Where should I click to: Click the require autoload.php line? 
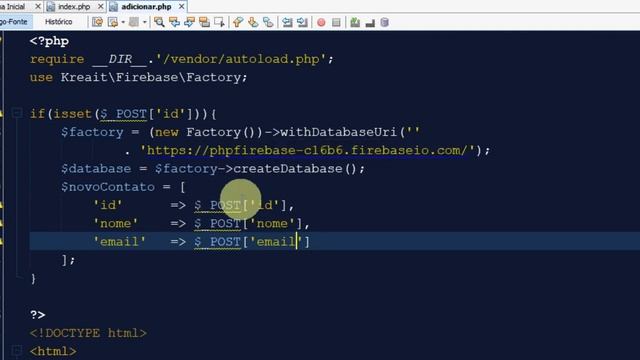182,59
